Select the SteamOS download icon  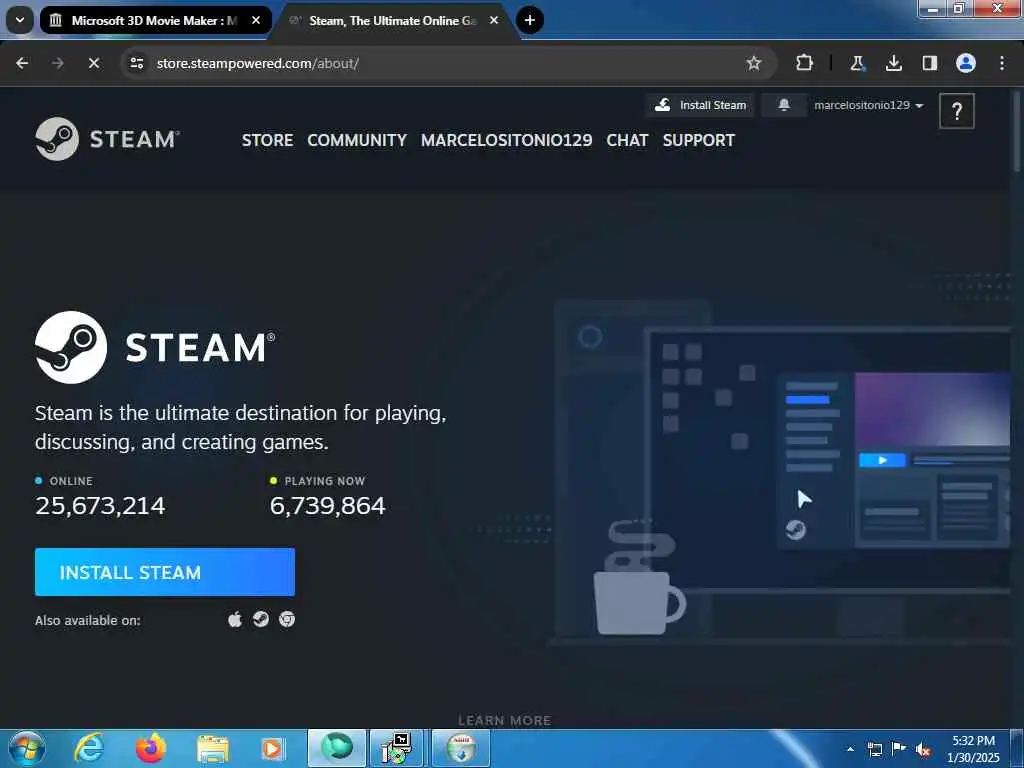click(x=261, y=619)
